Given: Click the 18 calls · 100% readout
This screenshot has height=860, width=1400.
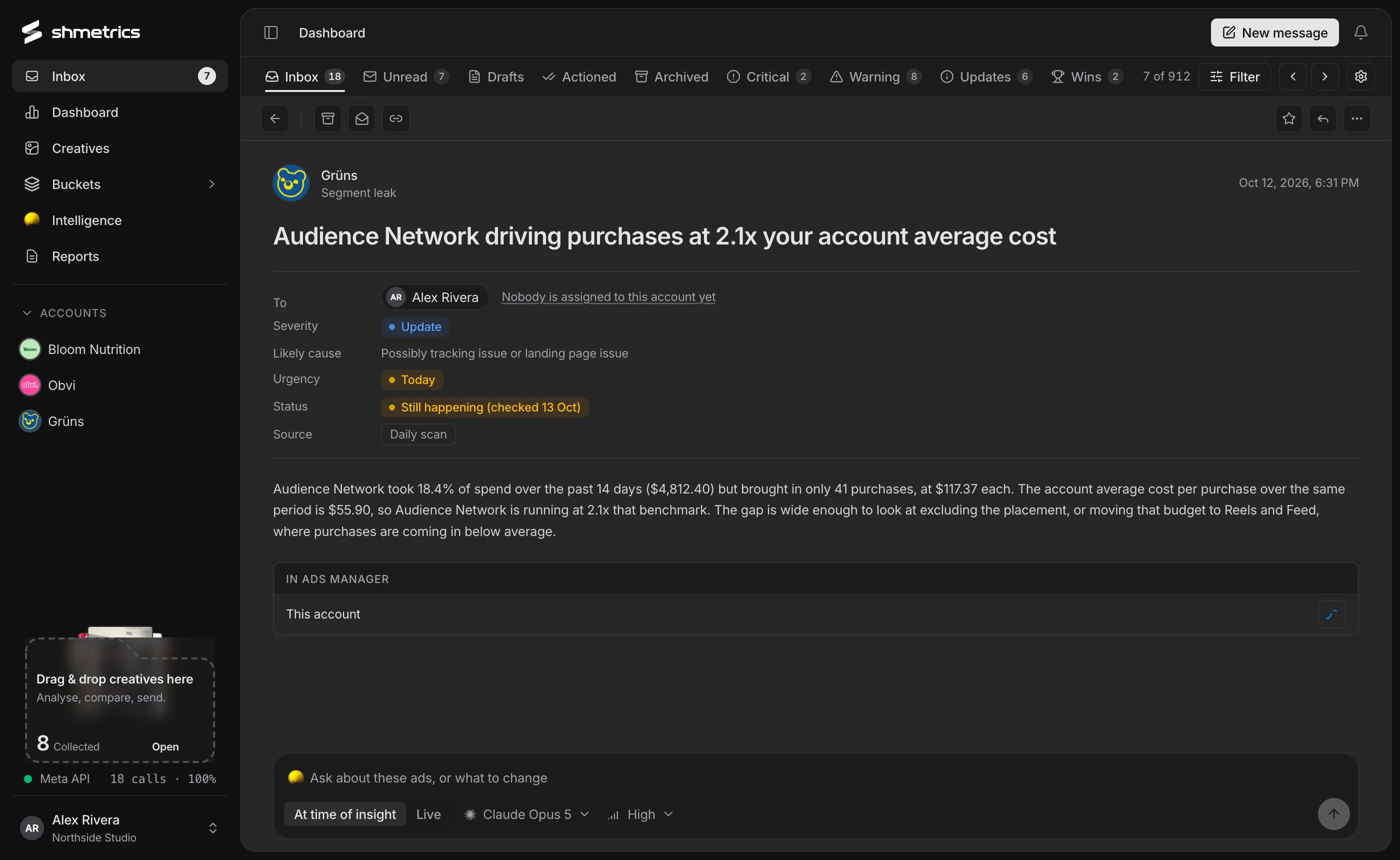Looking at the screenshot, I should pyautogui.click(x=162, y=778).
